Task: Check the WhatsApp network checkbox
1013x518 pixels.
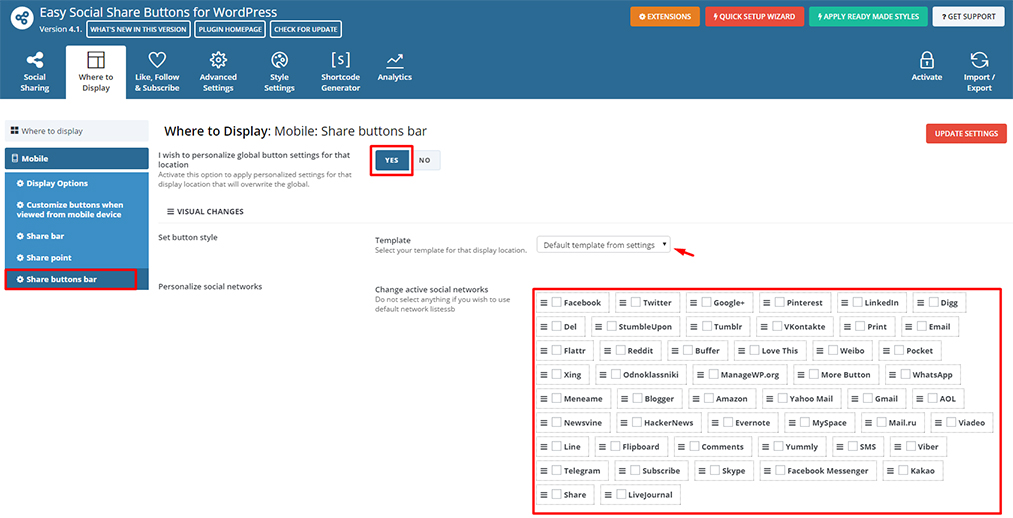Action: click(904, 374)
